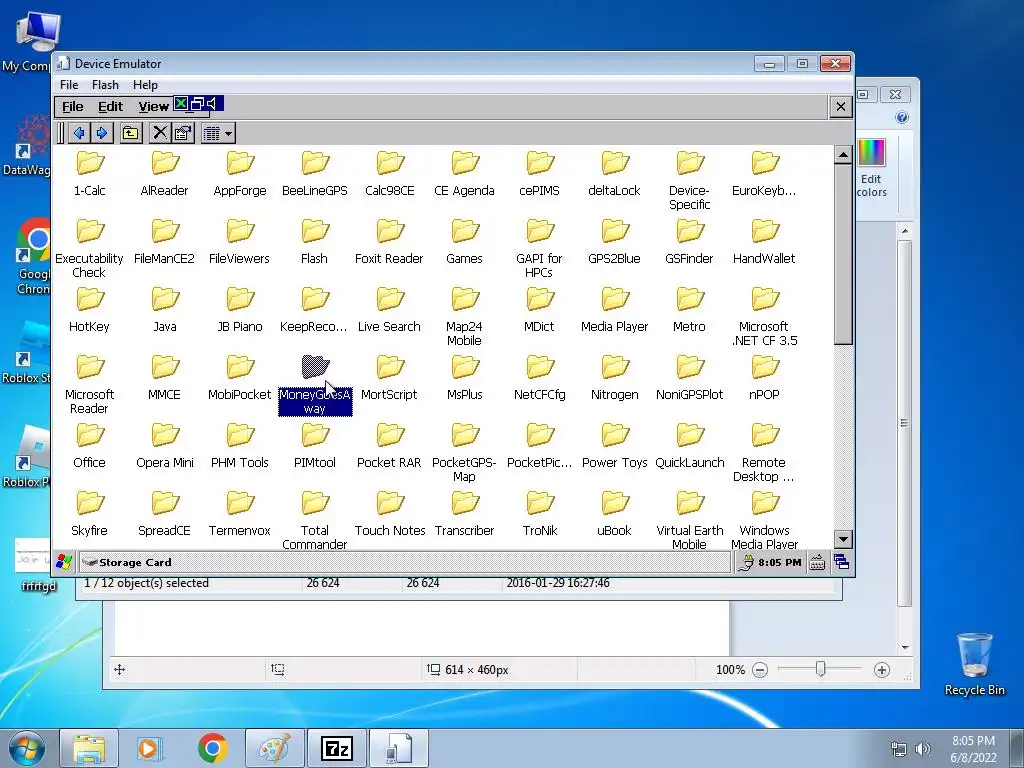This screenshot has width=1024, height=768.
Task: Select the Total Commander folder
Action: [315, 520]
